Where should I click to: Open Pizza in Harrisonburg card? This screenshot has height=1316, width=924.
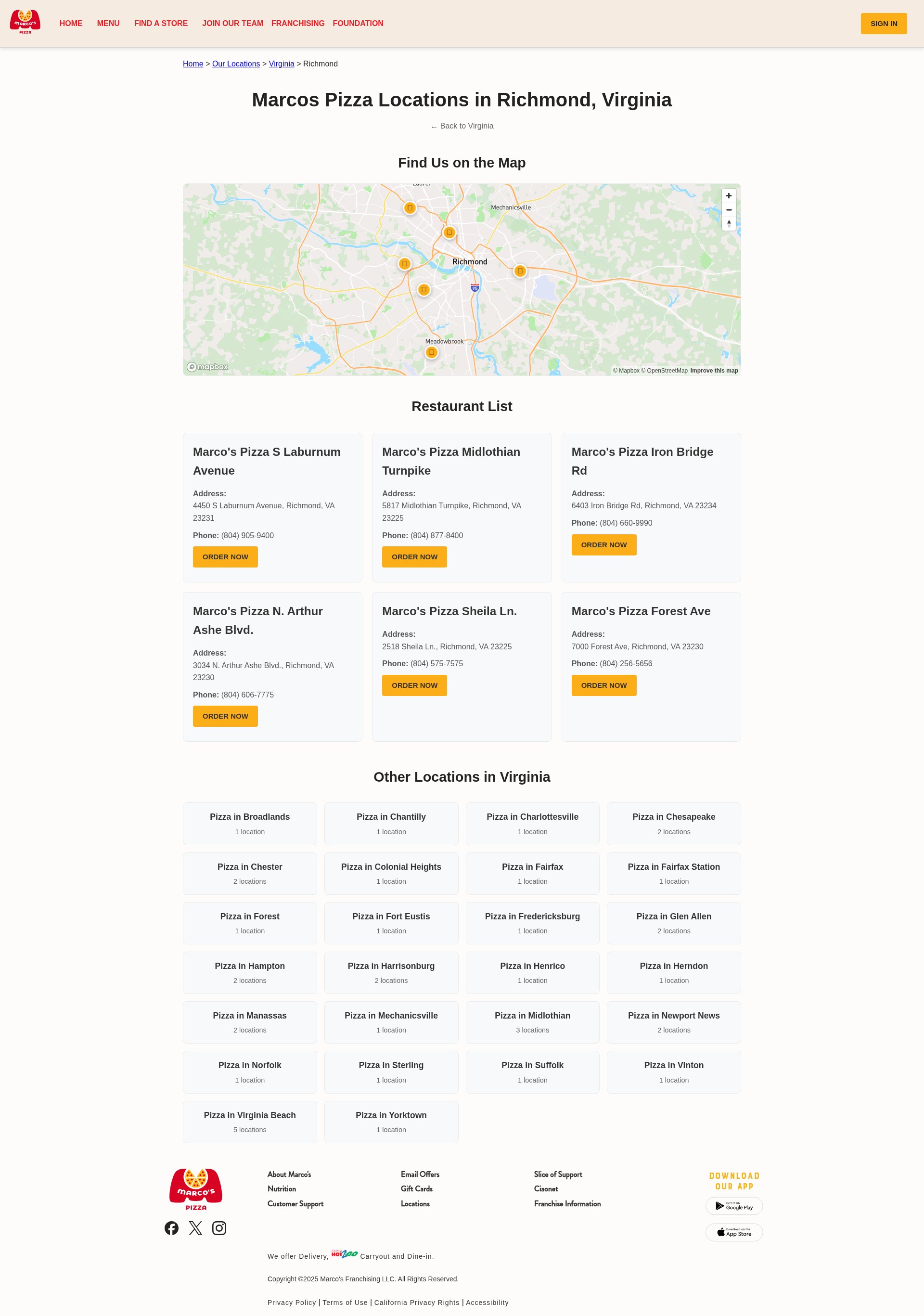tap(391, 973)
